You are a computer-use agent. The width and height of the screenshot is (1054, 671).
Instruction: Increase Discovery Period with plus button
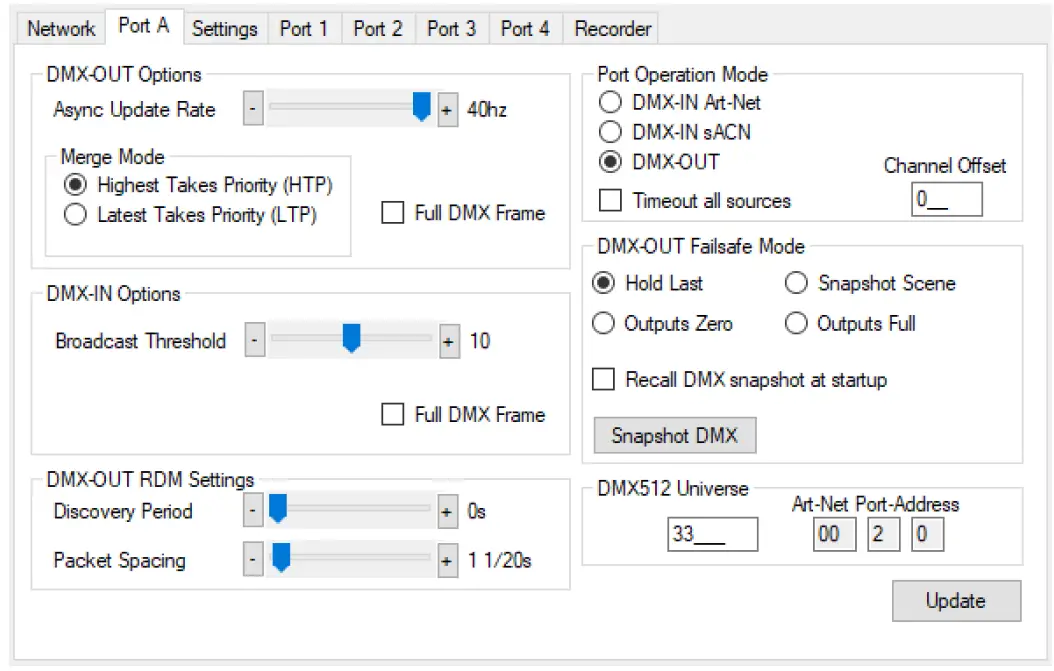[446, 511]
